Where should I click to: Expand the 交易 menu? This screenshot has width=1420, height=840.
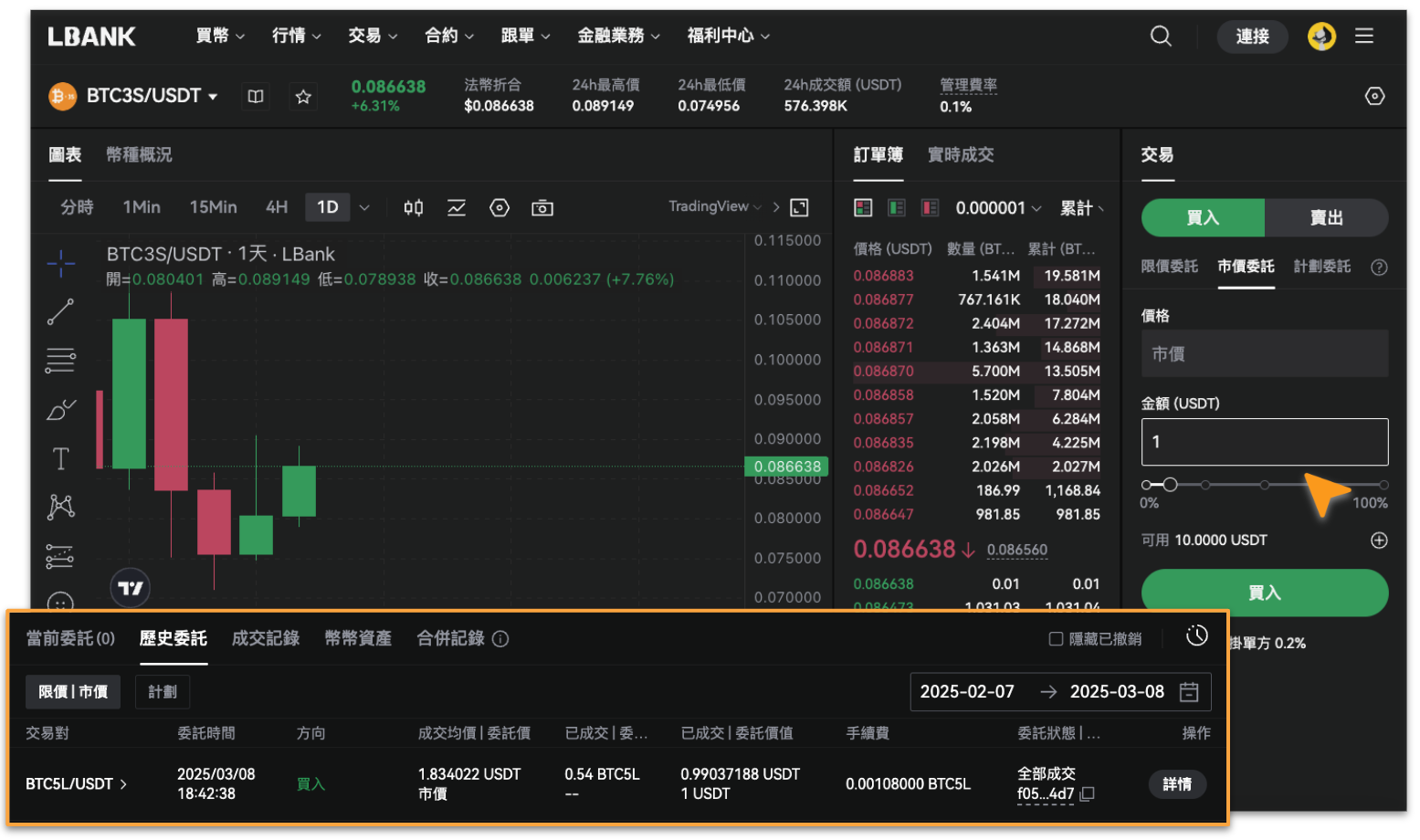point(373,36)
